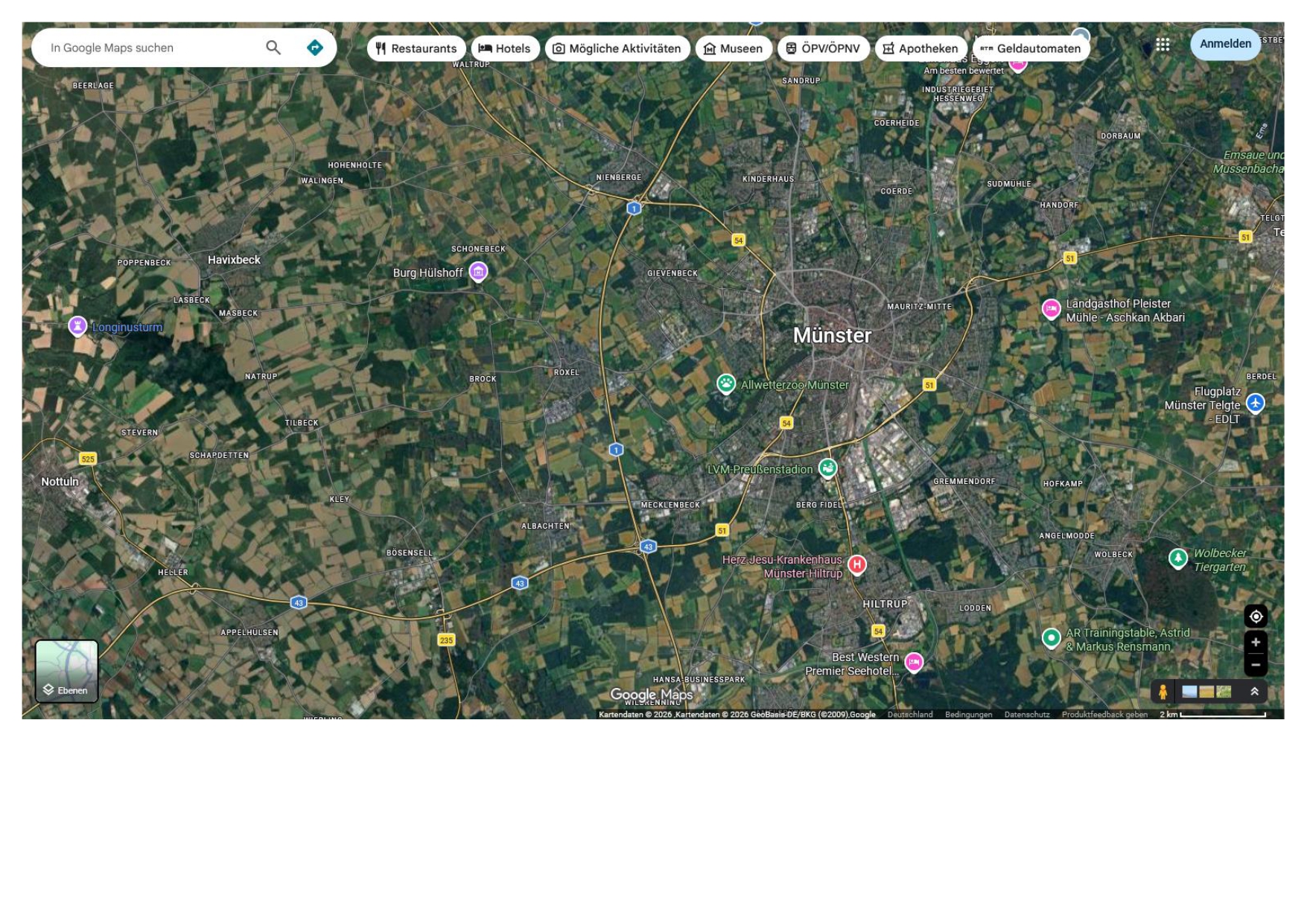
Task: Open the Google apps grid
Action: 1162,45
